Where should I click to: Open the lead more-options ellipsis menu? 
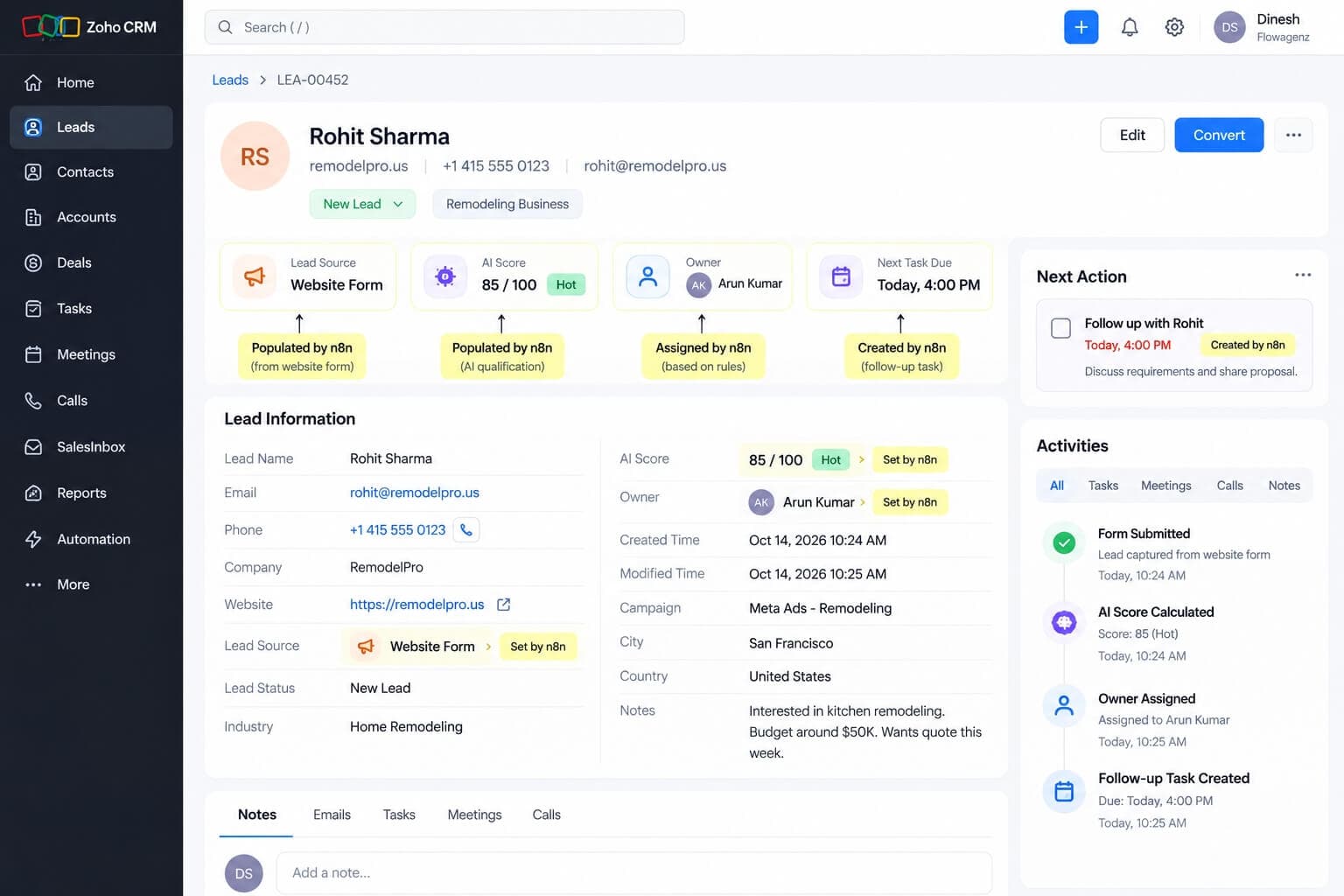1293,135
